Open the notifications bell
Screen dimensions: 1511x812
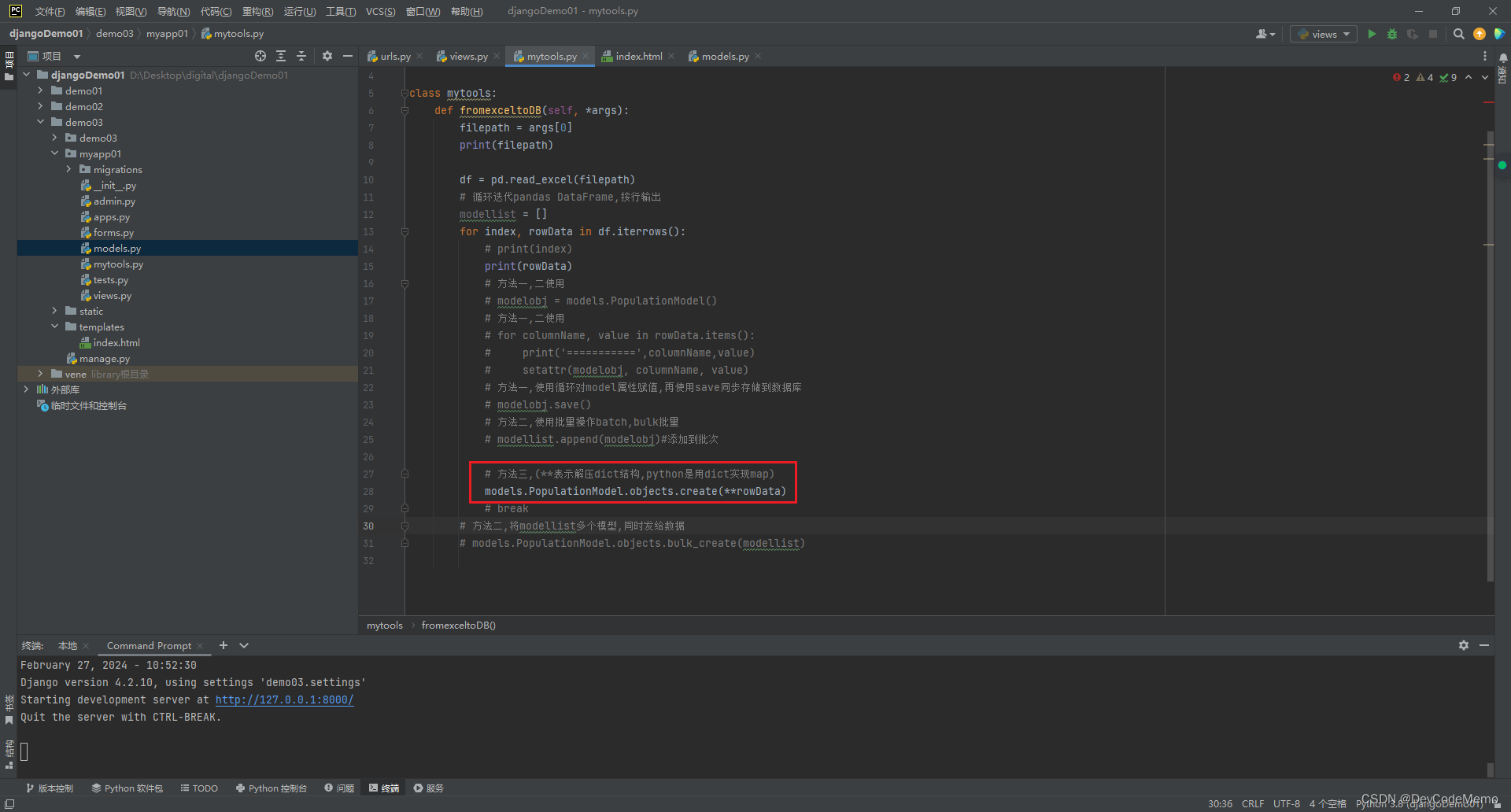(1502, 57)
